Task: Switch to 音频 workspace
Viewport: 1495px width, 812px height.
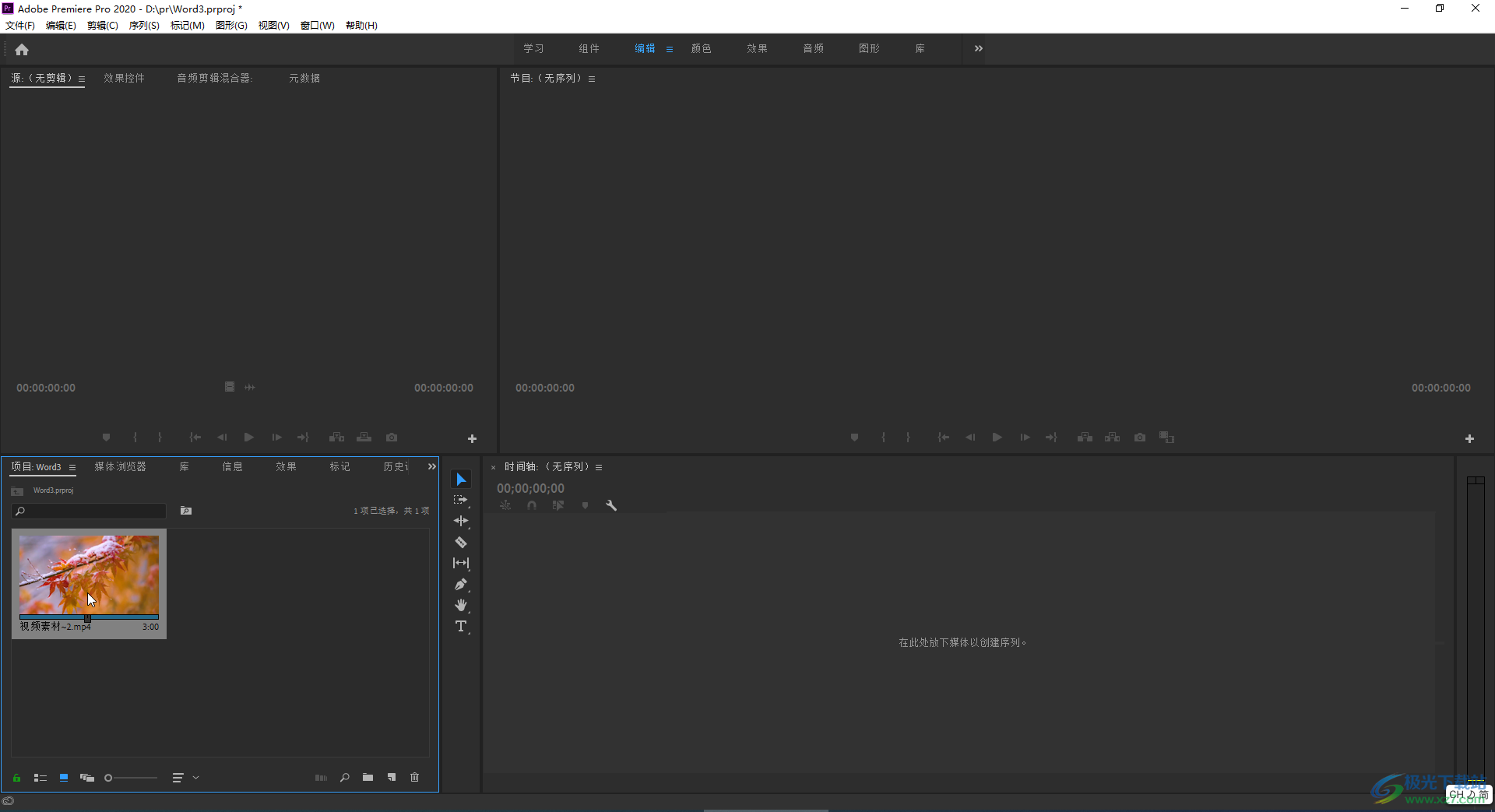Action: click(x=814, y=48)
